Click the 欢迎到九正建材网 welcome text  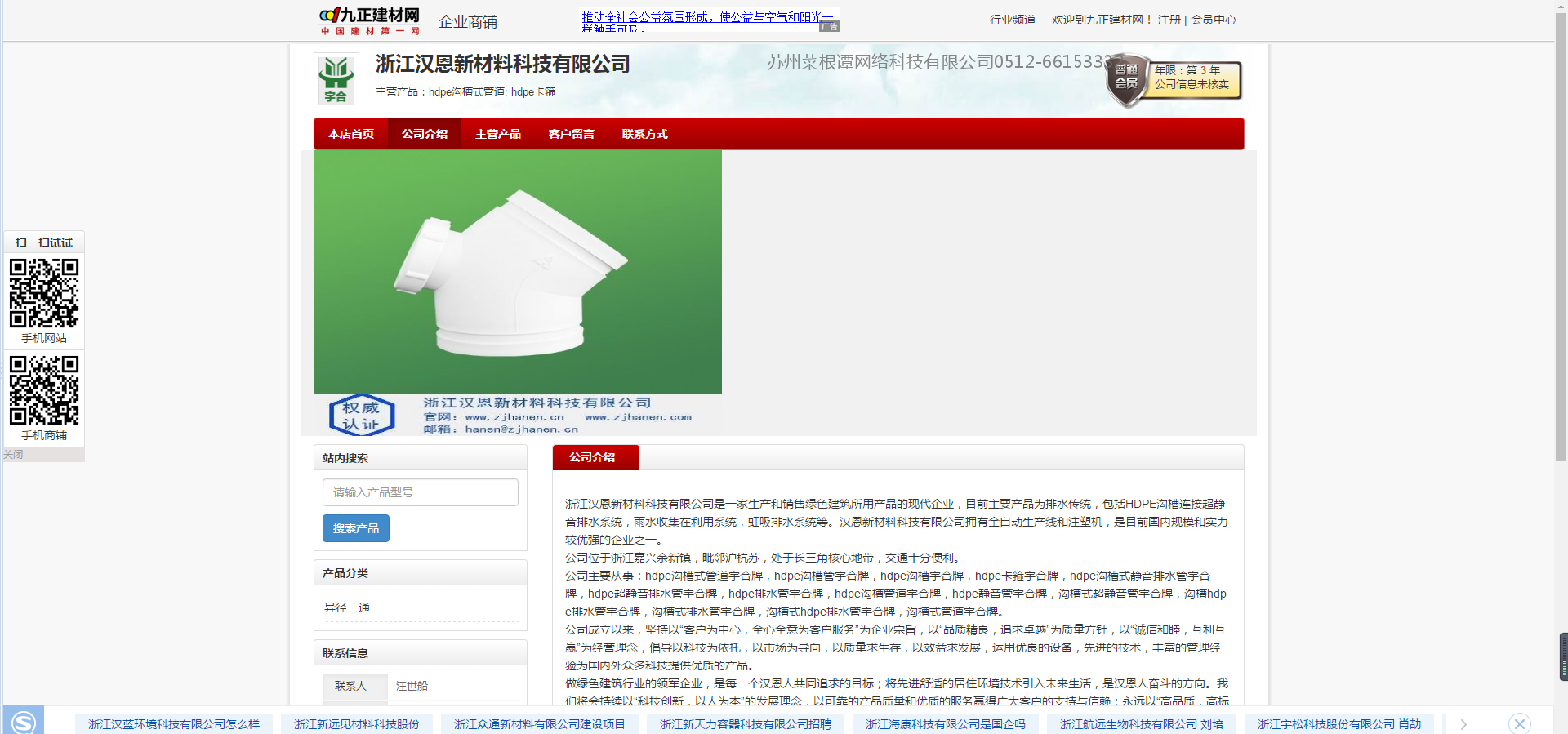1101,20
